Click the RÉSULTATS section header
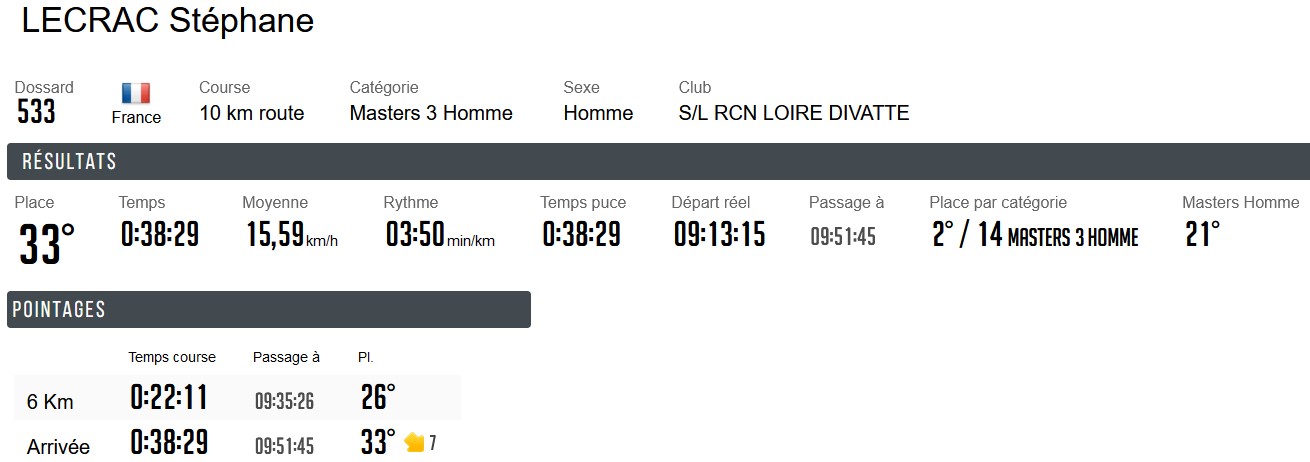This screenshot has width=1310, height=462. click(x=70, y=162)
